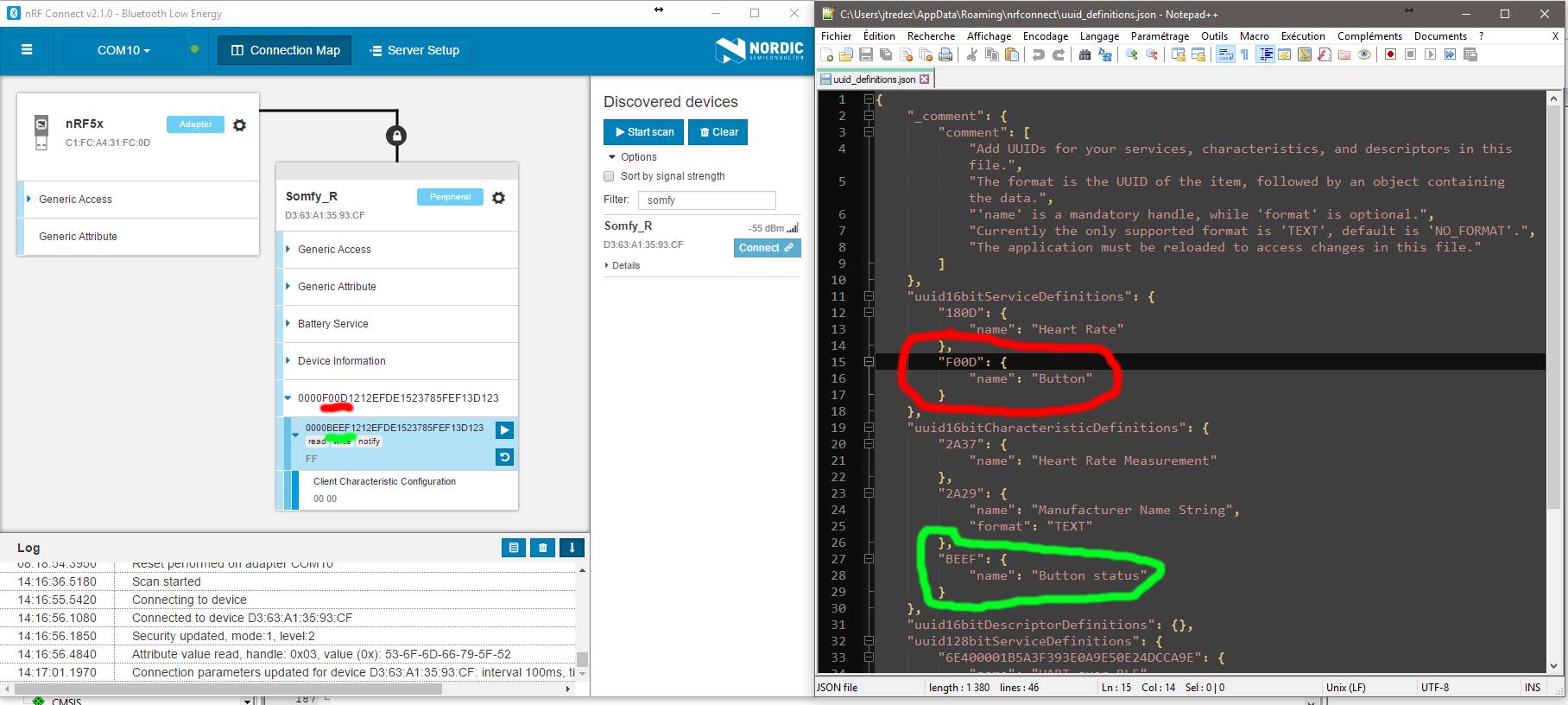Open the Fichier menu in Notepad++
The height and width of the screenshot is (705, 1568).
pyautogui.click(x=836, y=36)
